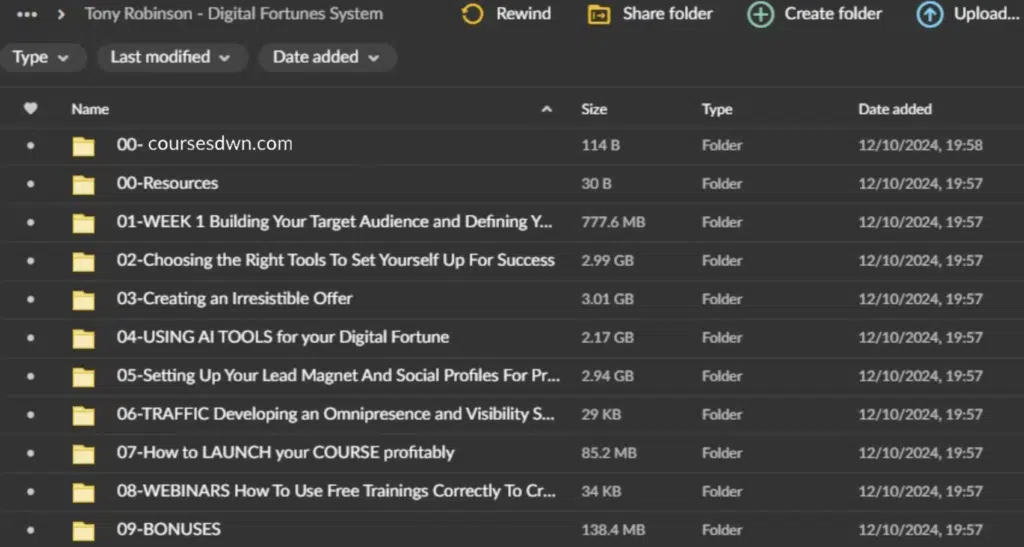Click the 85.2 MB size value
1024x547 pixels.
pos(609,454)
